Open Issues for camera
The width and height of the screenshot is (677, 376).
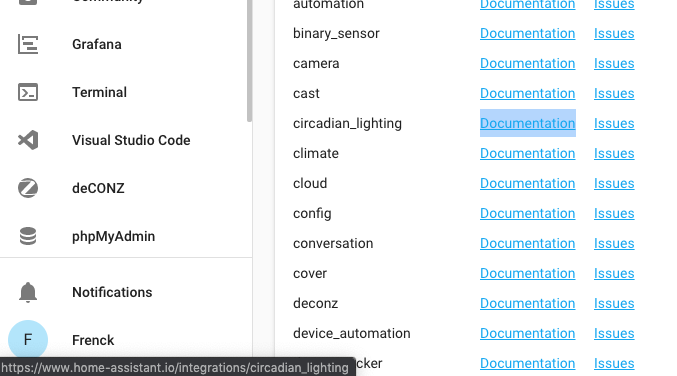[614, 63]
